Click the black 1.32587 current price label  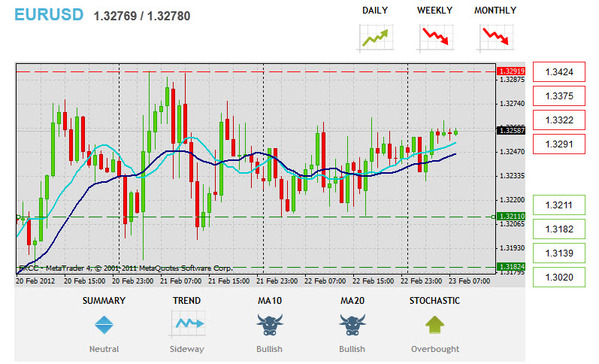pos(511,131)
